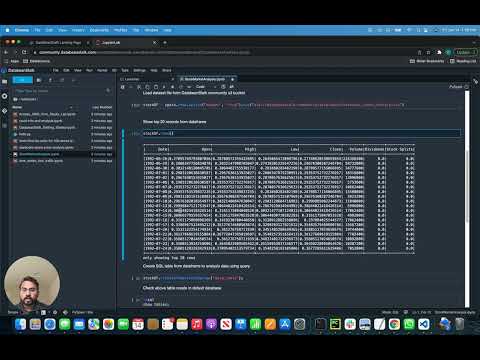The height and width of the screenshot is (360, 480).
Task: Open Visual Studio Code from the Dock
Action: coord(424,324)
